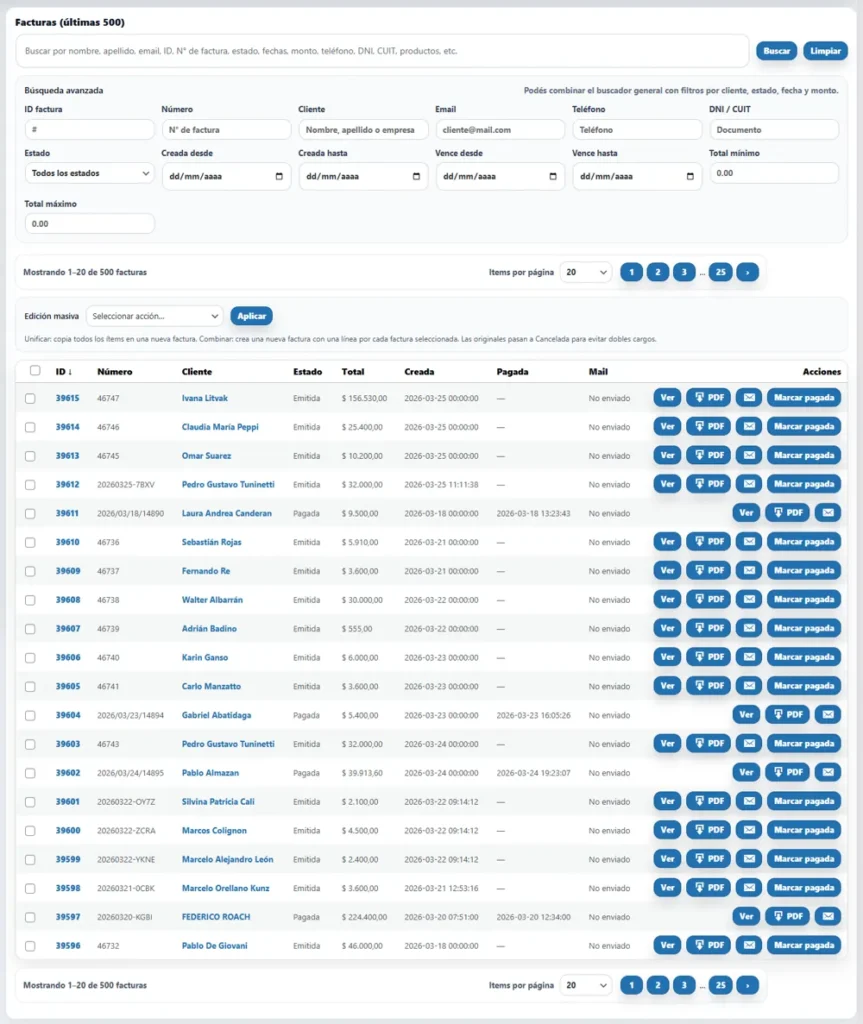Expand the Seleccionar acción bulk edit dropdown

154,316
